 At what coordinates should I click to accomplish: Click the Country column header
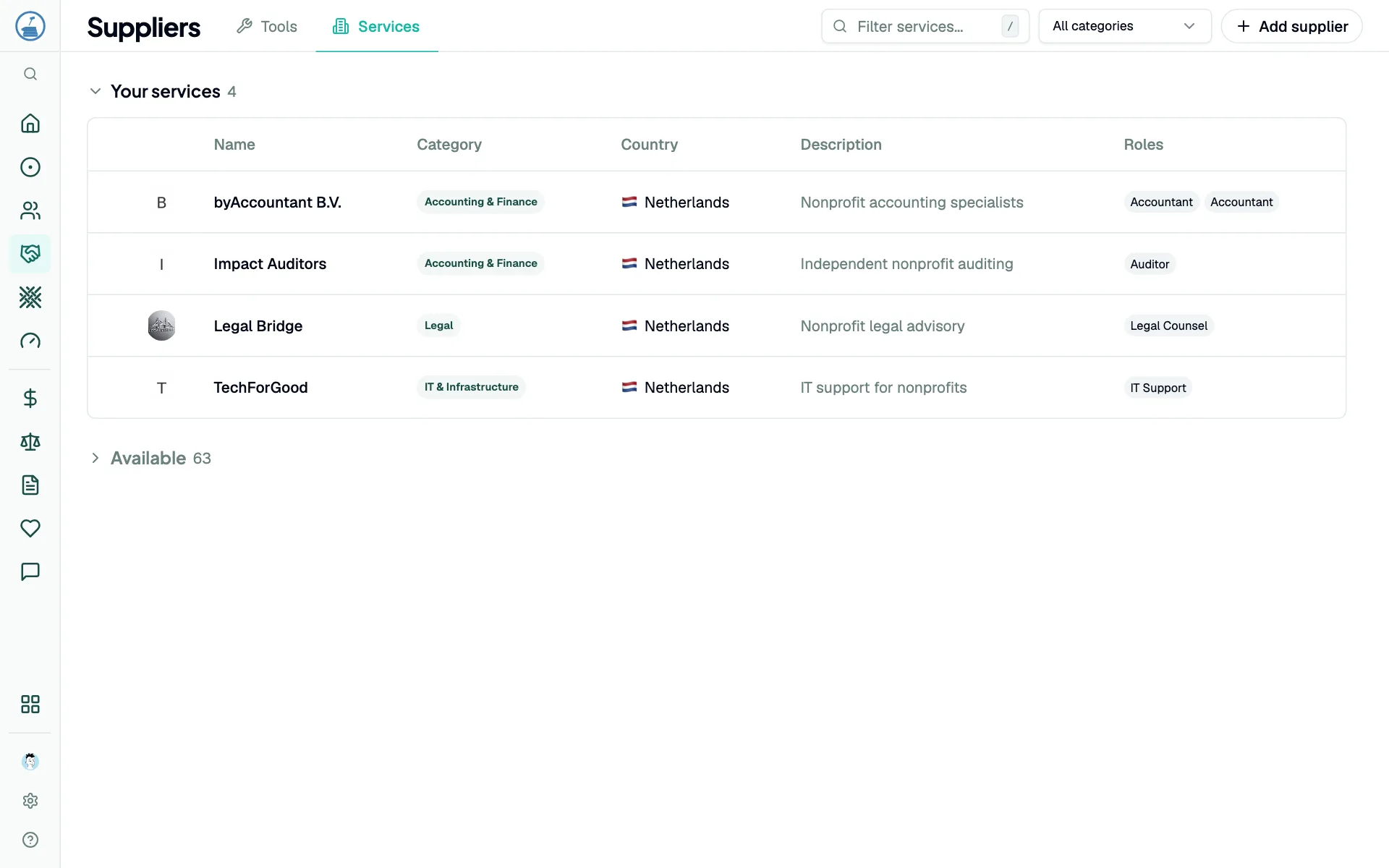point(649,145)
